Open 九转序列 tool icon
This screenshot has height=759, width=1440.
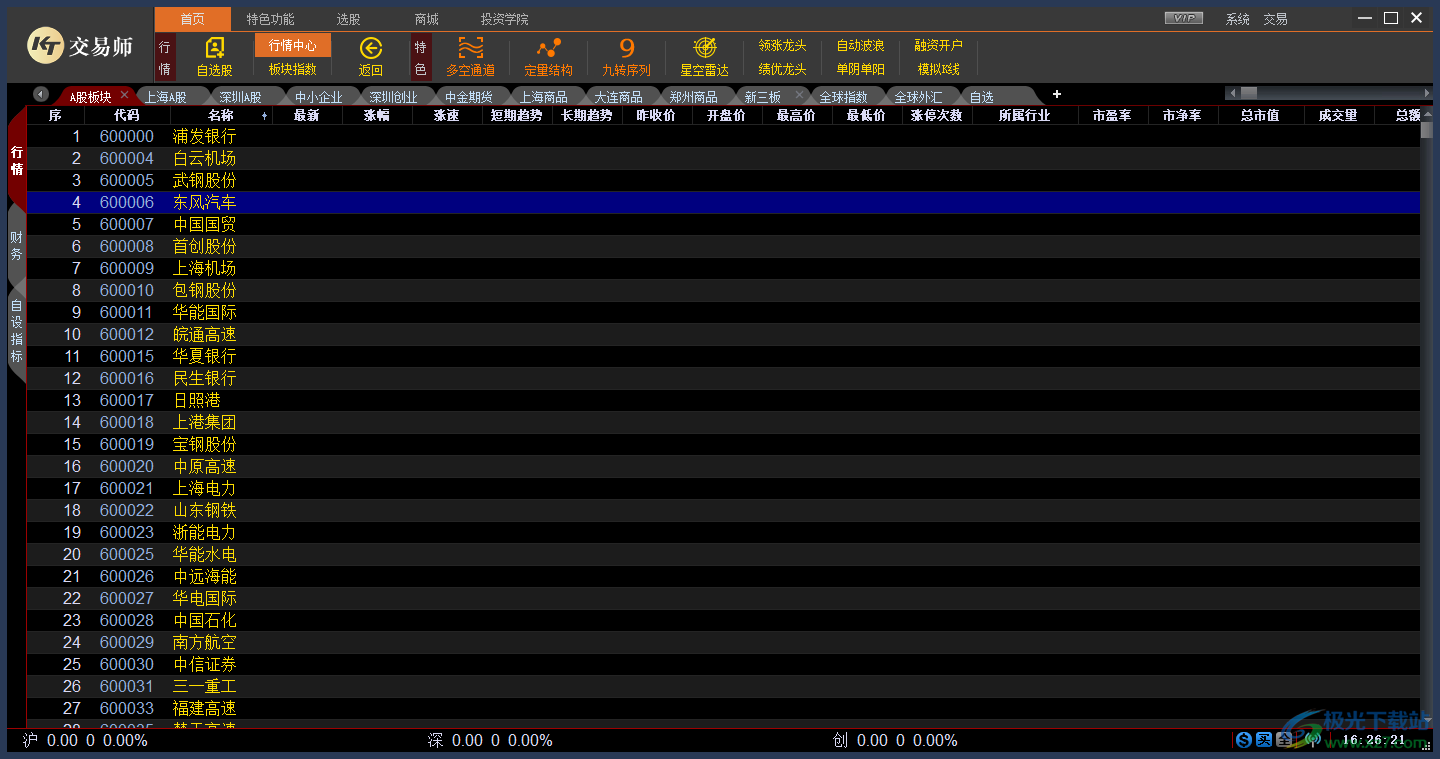627,49
